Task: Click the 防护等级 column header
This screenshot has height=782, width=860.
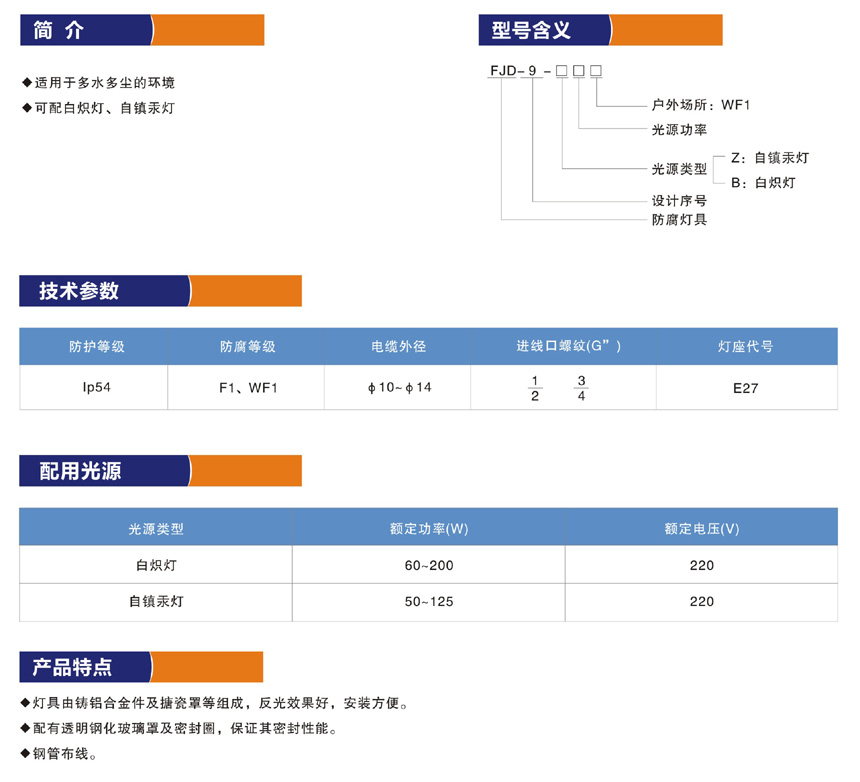Action: (96, 347)
